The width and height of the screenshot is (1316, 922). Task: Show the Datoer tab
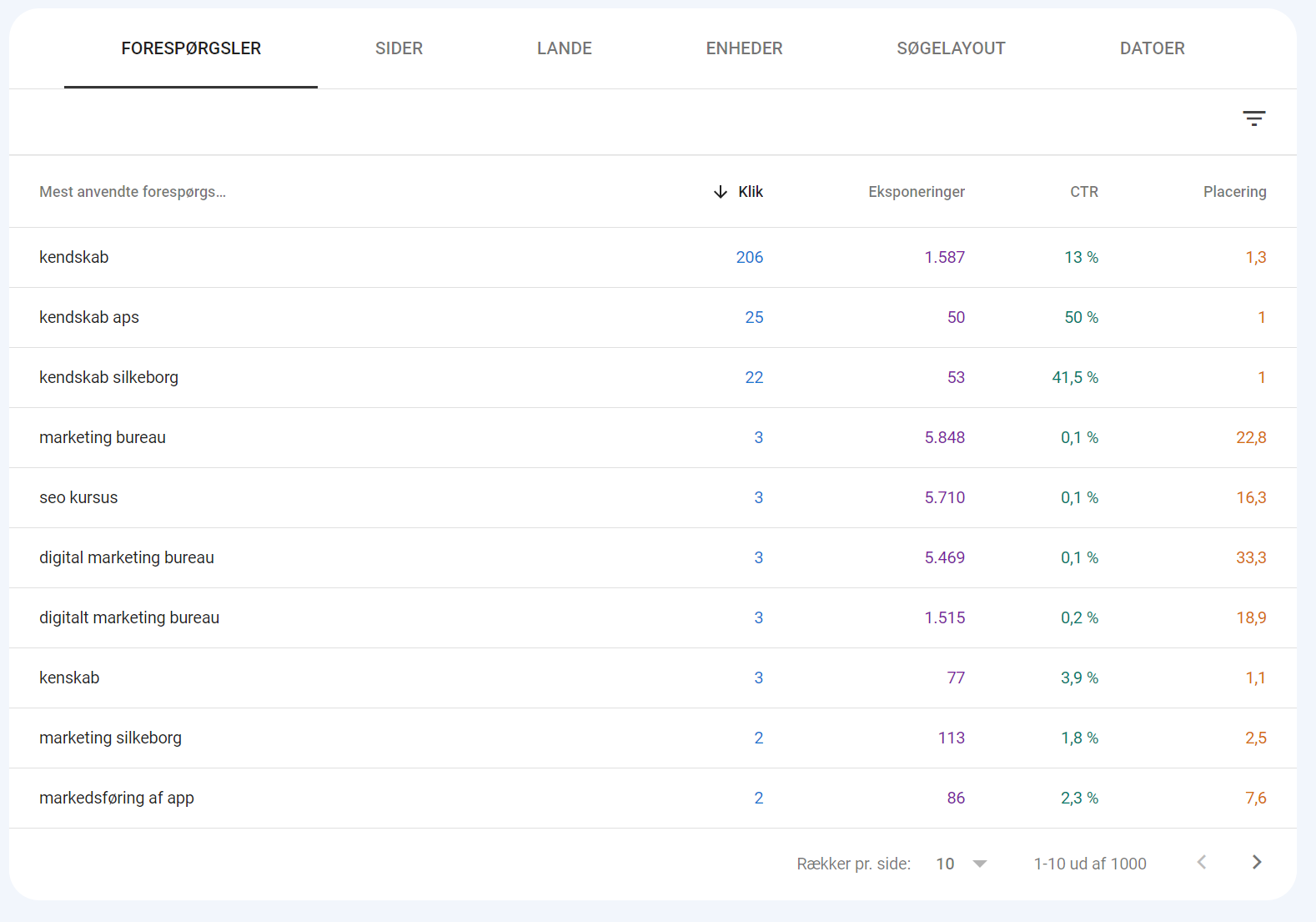pyautogui.click(x=1152, y=48)
